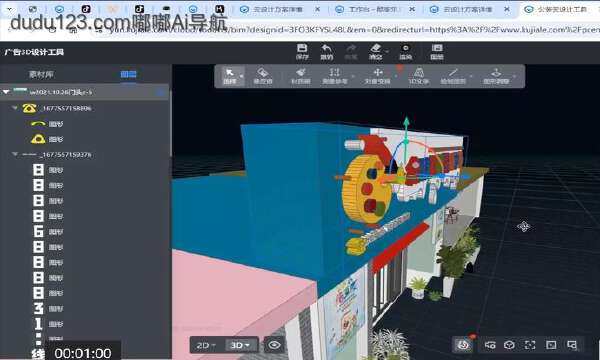Open the drawings (图纸) icon in top toolbar
This screenshot has width=600, height=360.
(437, 51)
